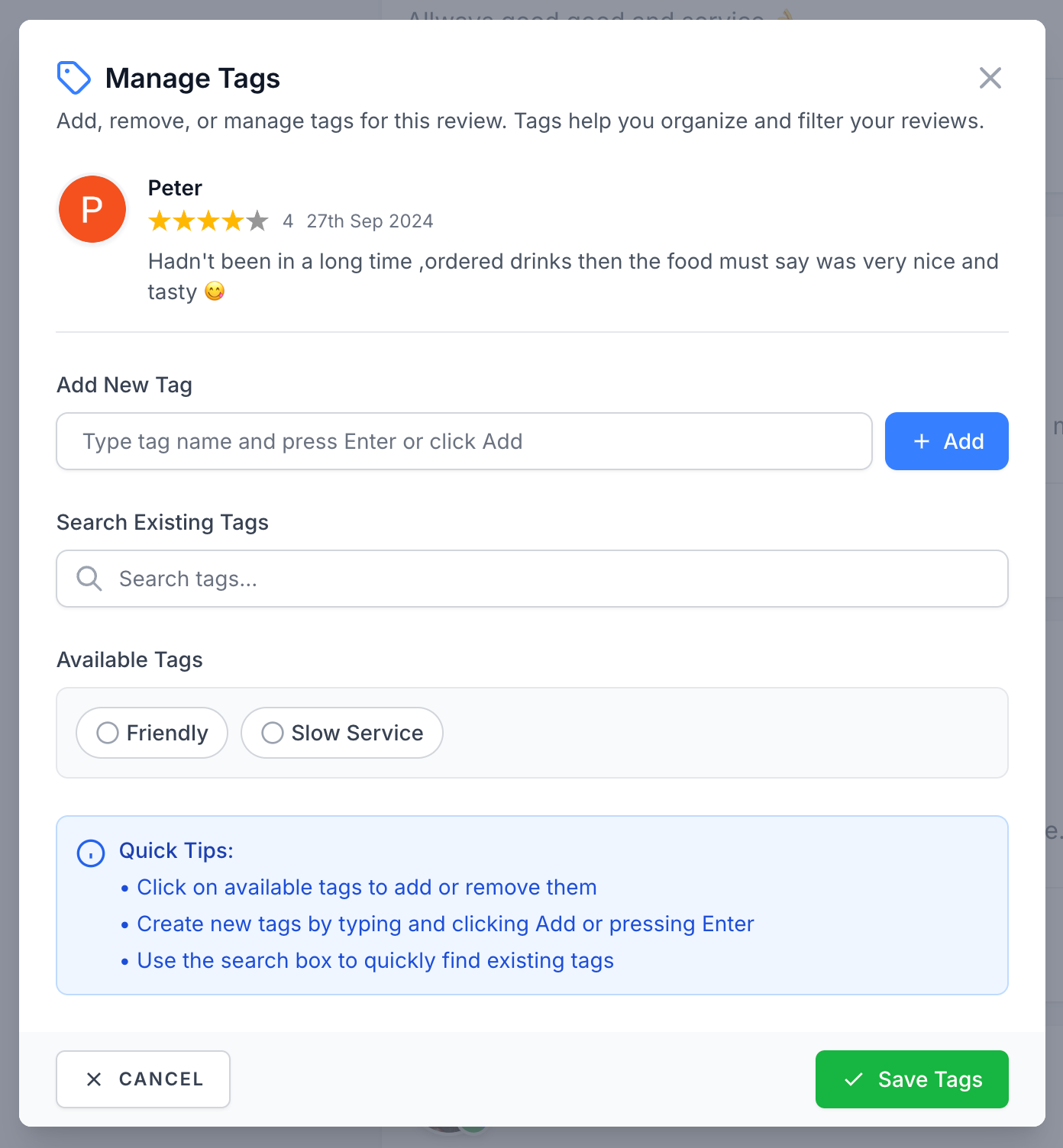The width and height of the screenshot is (1063, 1148).
Task: Click the yummy face emoji in review
Action: pos(215,292)
